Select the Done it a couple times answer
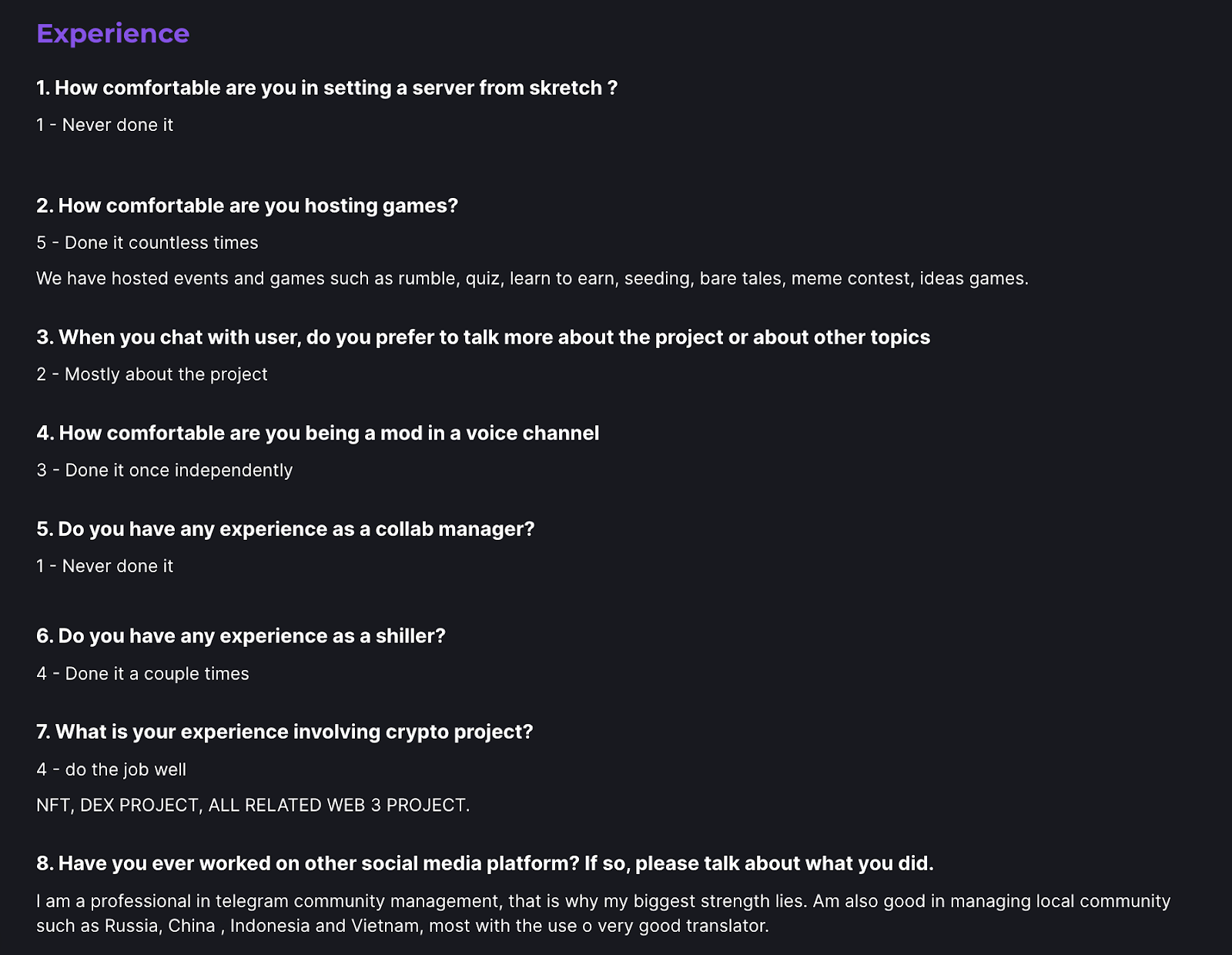This screenshot has height=955, width=1232. tap(142, 674)
